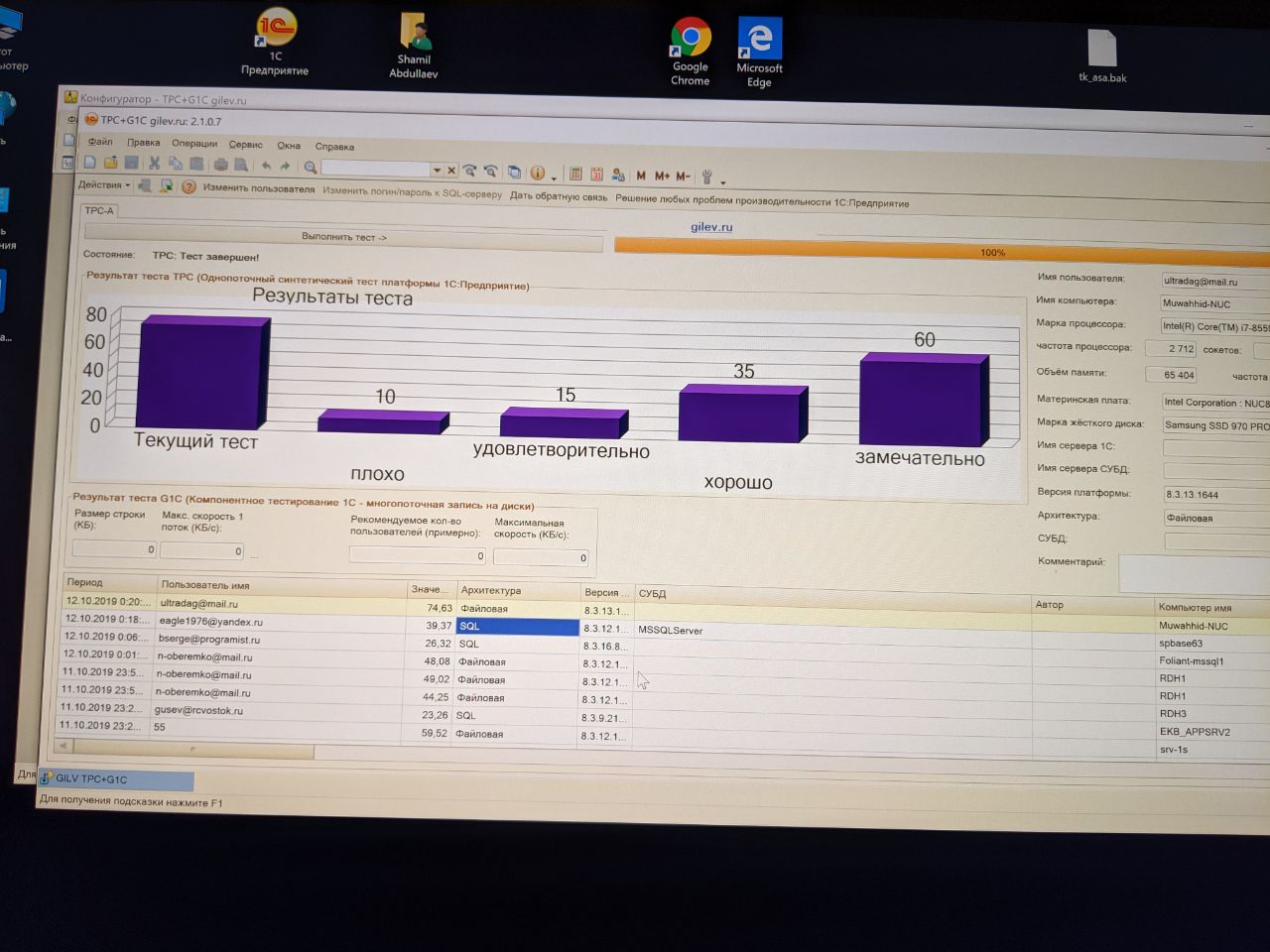Open the Справка menu
This screenshot has width=1270, height=952.
pos(334,147)
